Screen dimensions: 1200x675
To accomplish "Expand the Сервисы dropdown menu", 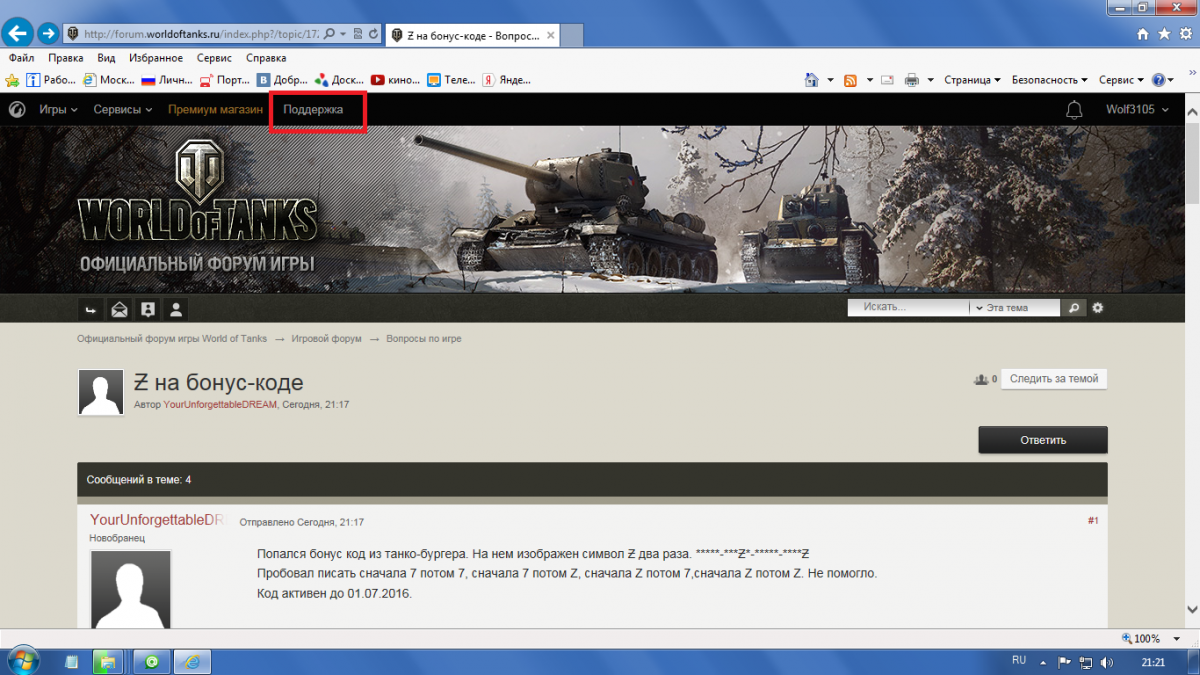I will (x=123, y=109).
